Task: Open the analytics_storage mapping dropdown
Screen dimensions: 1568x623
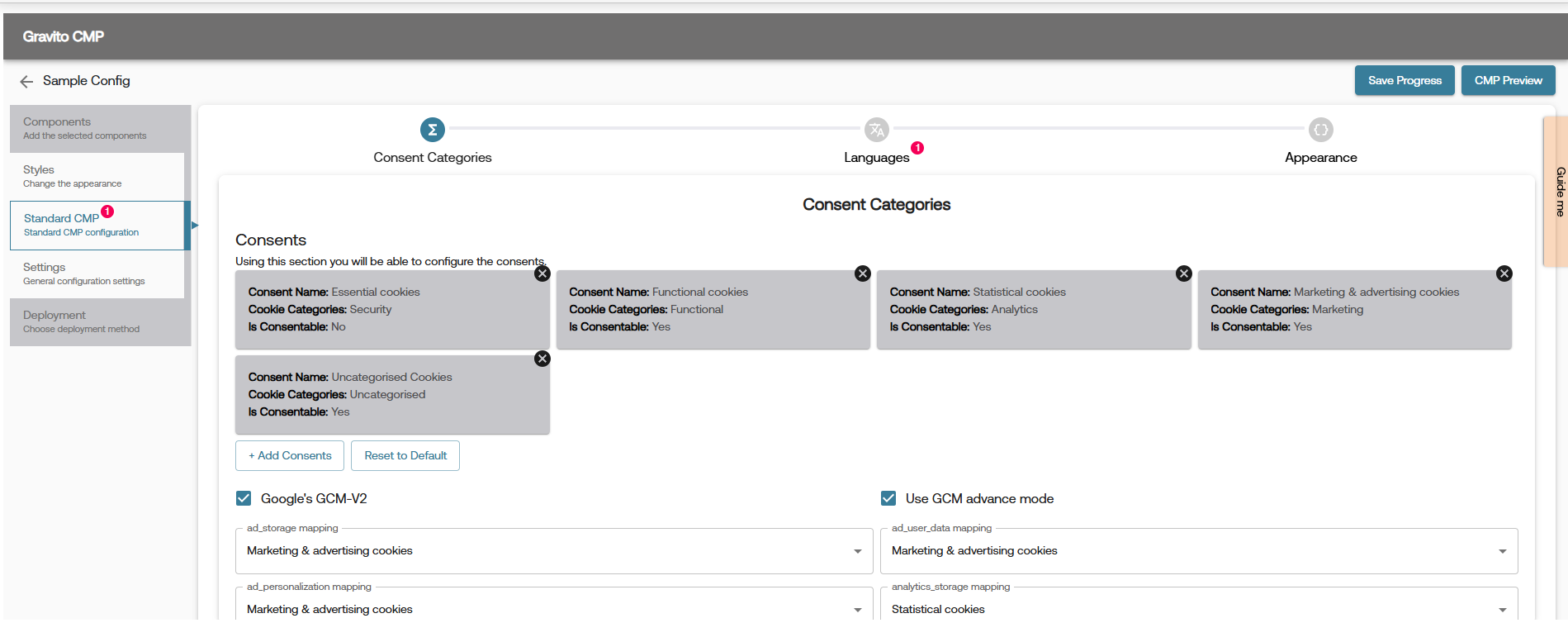Action: coord(1199,606)
